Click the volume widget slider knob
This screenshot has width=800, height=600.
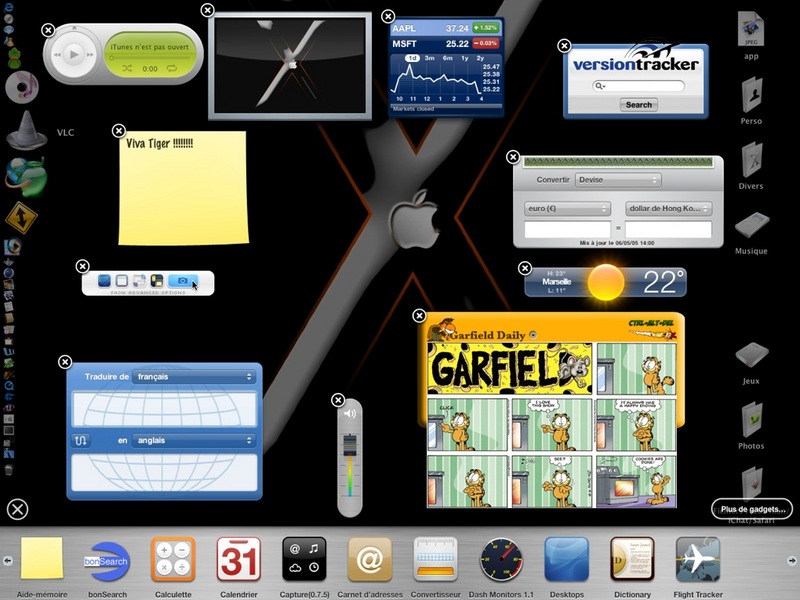click(x=350, y=445)
